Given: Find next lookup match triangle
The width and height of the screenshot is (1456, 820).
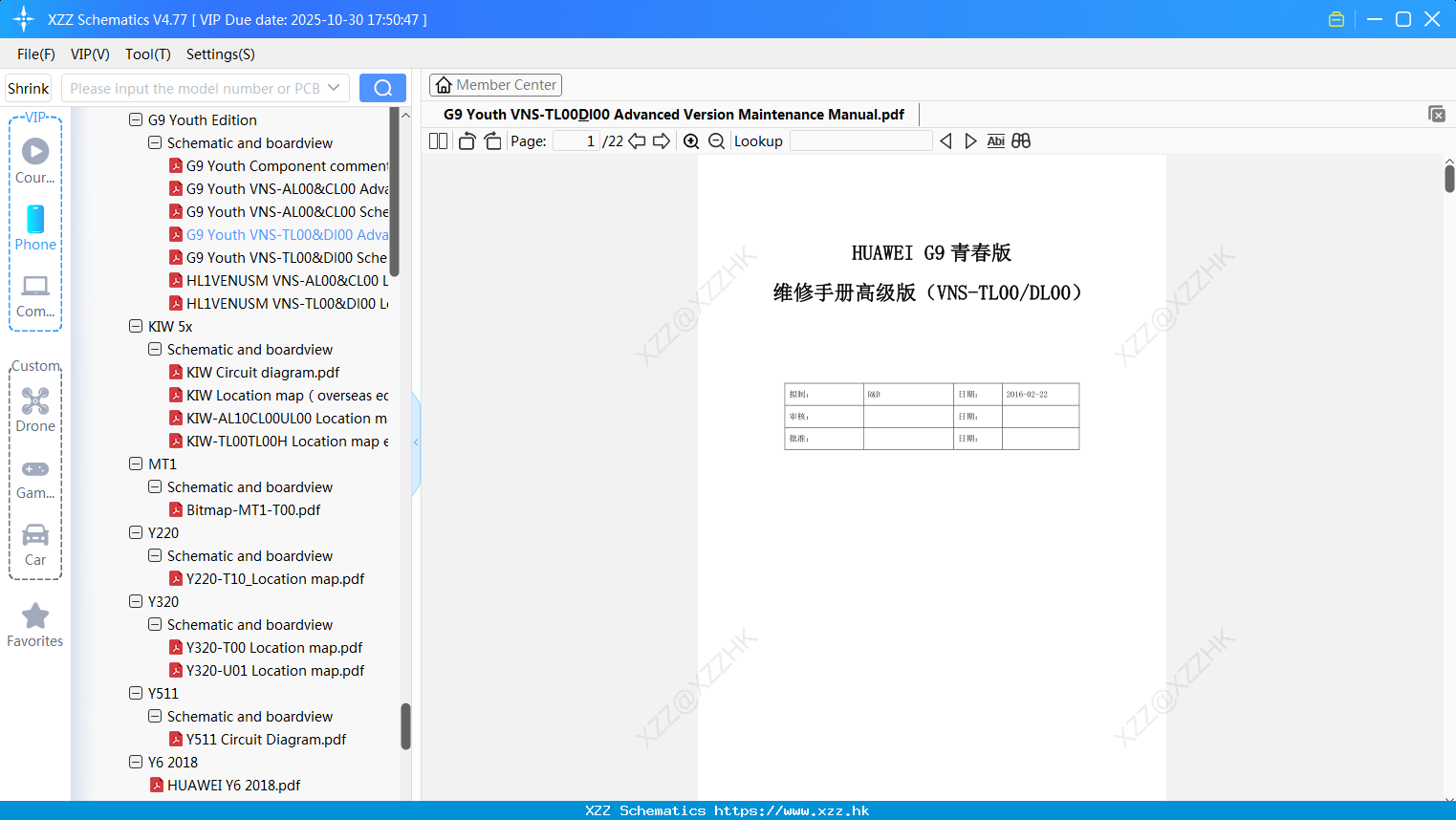Looking at the screenshot, I should tap(970, 140).
